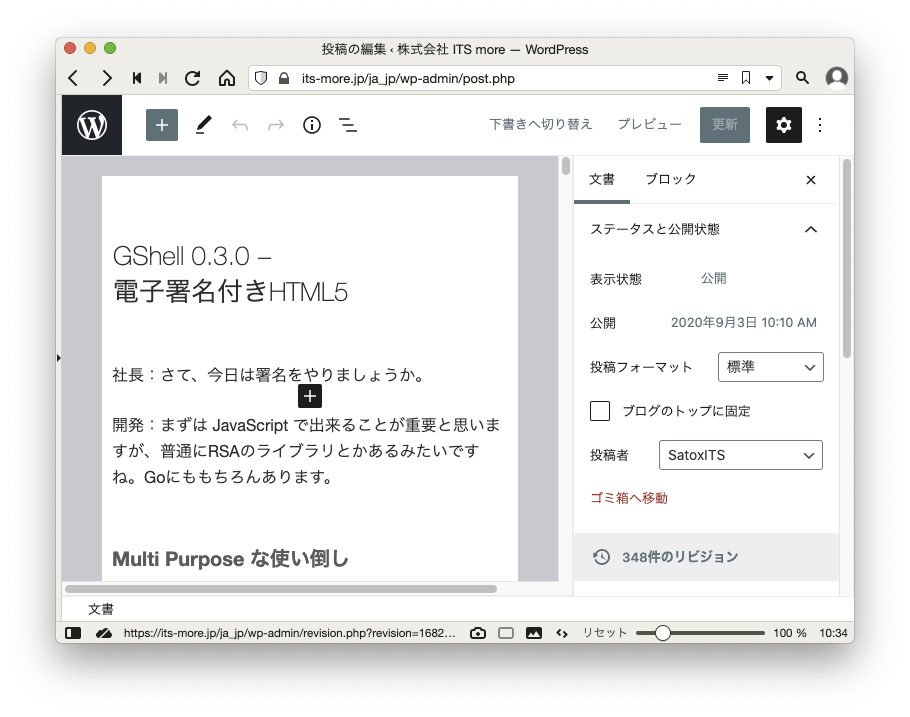The height and width of the screenshot is (717, 910).
Task: Select the pencil edit tool
Action: [x=203, y=125]
